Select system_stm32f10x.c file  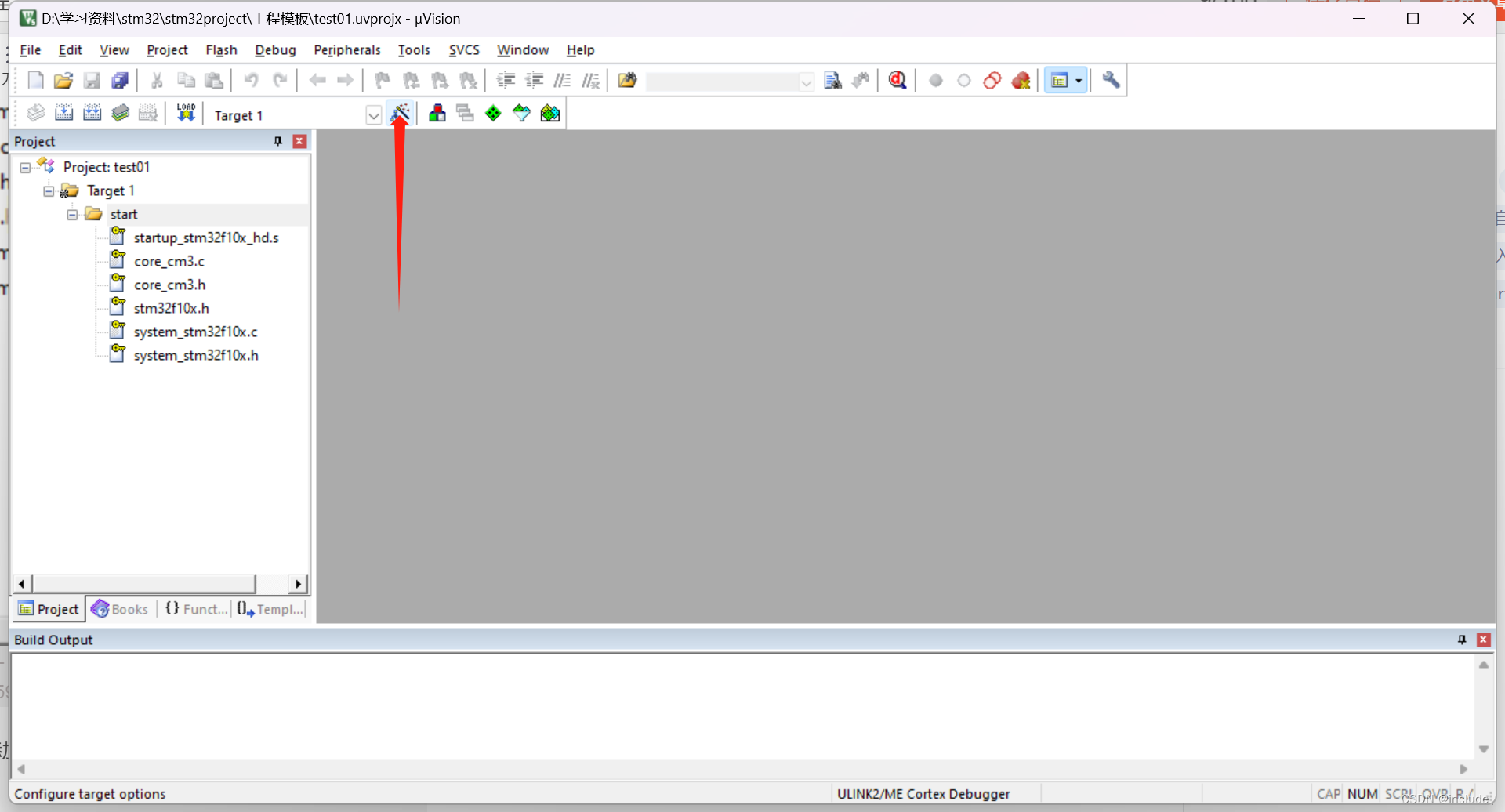coord(195,332)
